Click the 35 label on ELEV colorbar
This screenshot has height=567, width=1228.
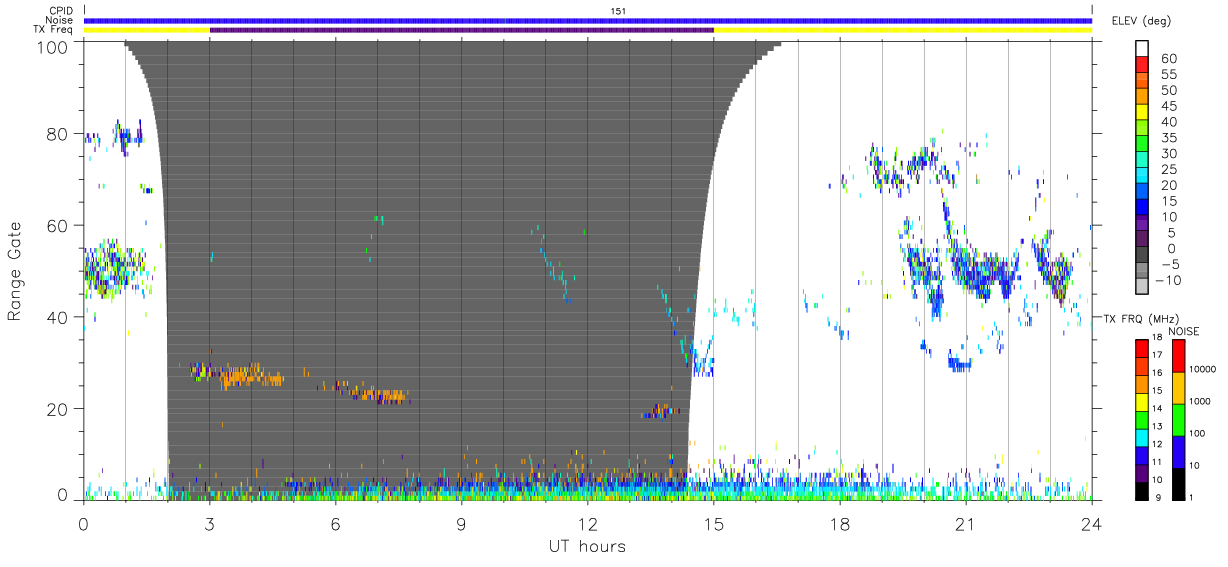click(1167, 138)
